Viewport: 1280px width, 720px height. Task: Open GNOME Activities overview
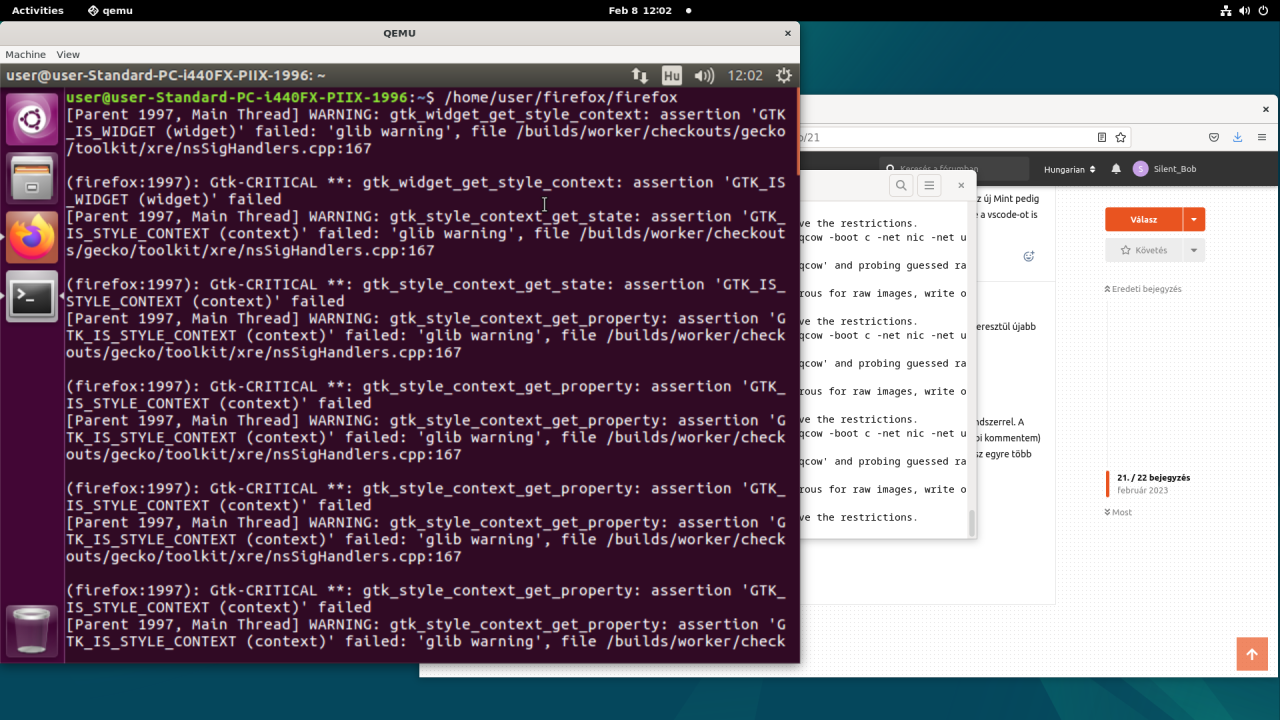pyautogui.click(x=37, y=10)
